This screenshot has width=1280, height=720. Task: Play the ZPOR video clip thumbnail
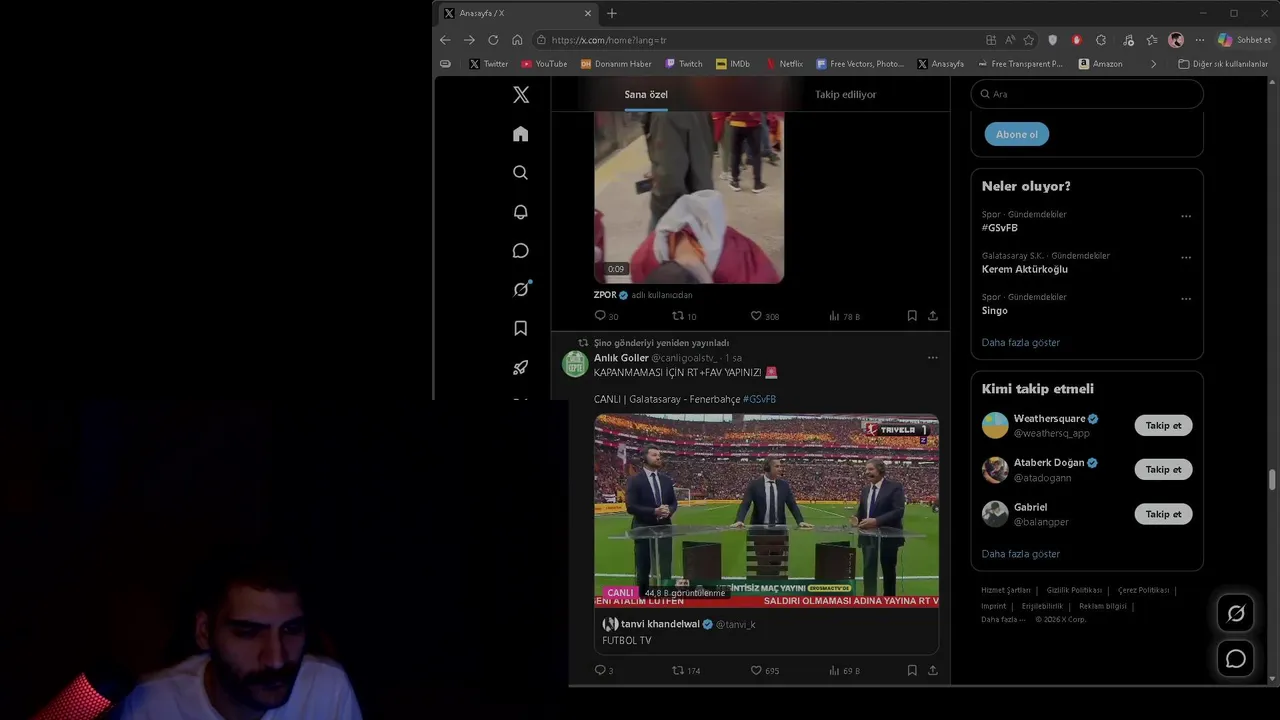click(x=689, y=197)
